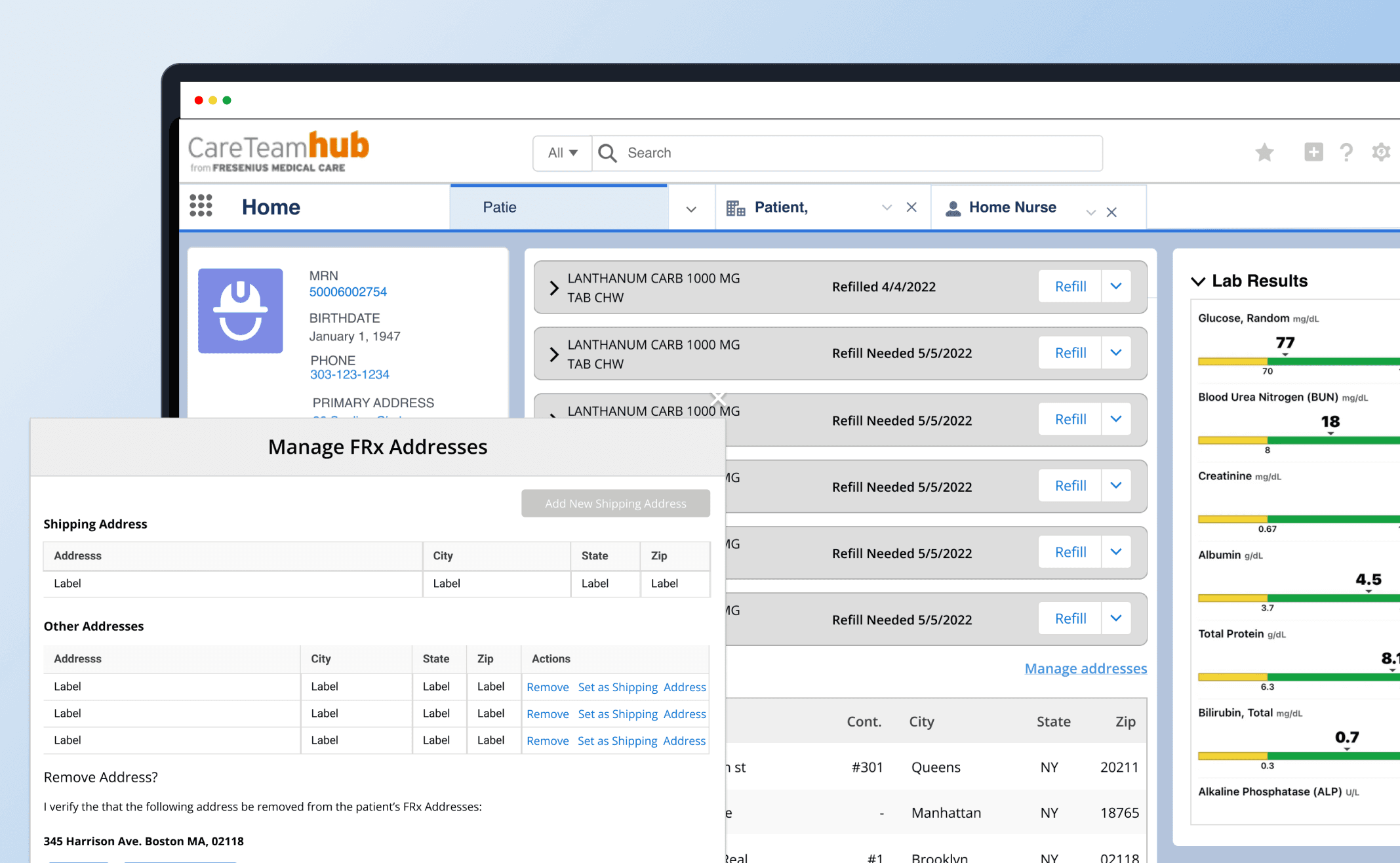The height and width of the screenshot is (863, 1400).
Task: Click Remove in third Other Addresses row
Action: [548, 741]
